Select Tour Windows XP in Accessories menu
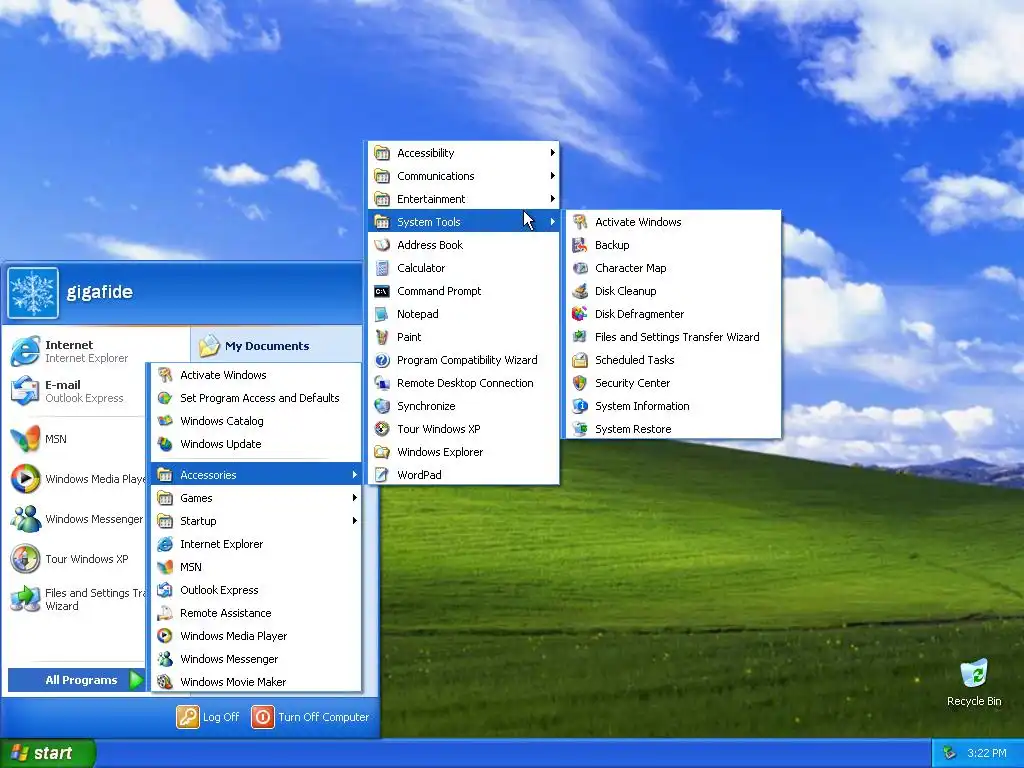 point(464,429)
